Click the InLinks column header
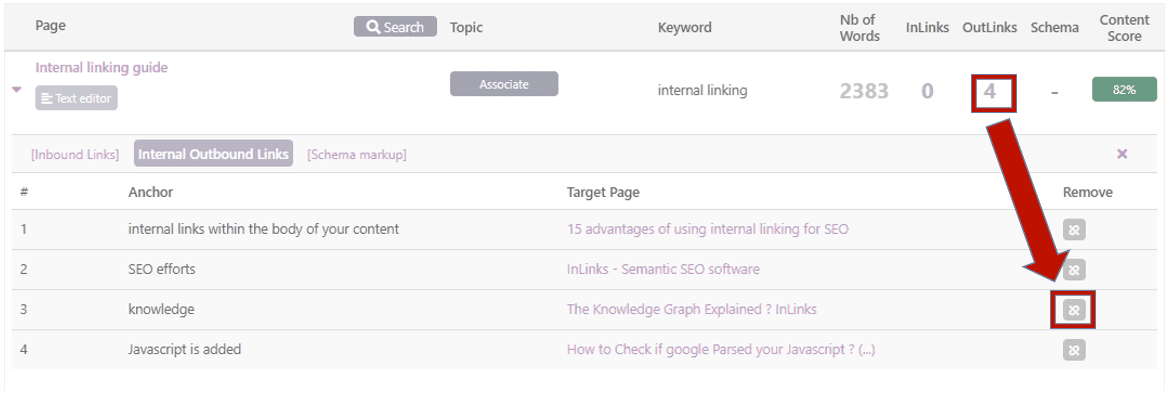This screenshot has width=1168, height=399. point(927,28)
